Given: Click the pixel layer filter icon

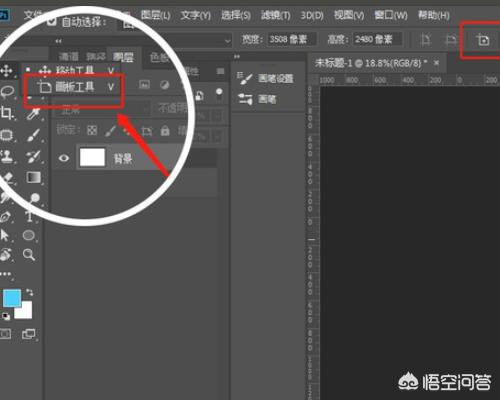Looking at the screenshot, I should tap(144, 85).
